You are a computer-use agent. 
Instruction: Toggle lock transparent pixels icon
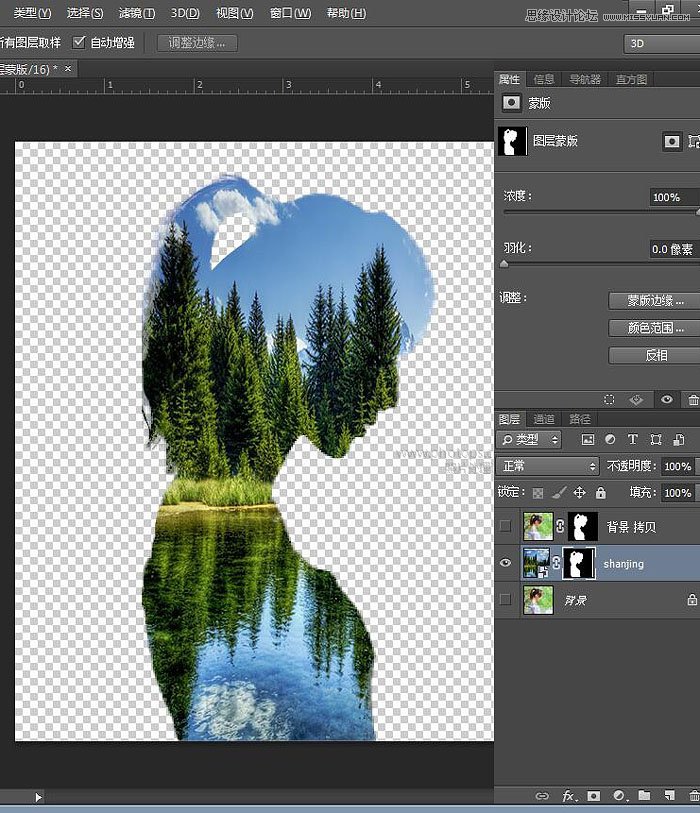coord(538,493)
